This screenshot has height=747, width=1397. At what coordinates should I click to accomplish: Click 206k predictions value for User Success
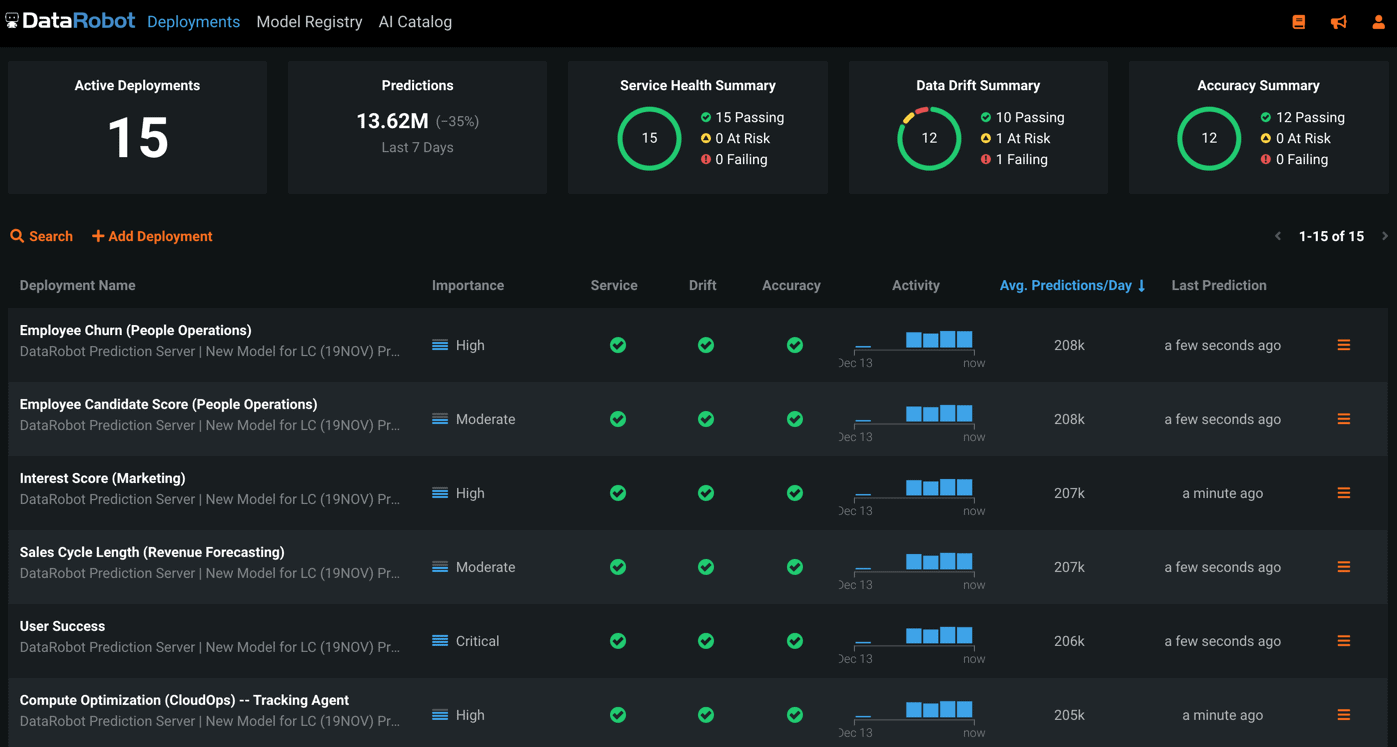coord(1069,641)
